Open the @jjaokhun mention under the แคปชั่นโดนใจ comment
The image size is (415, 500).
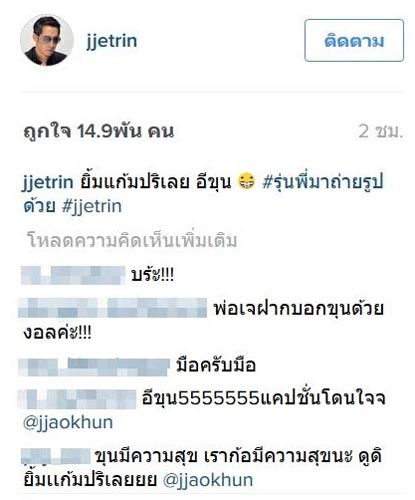coord(68,423)
